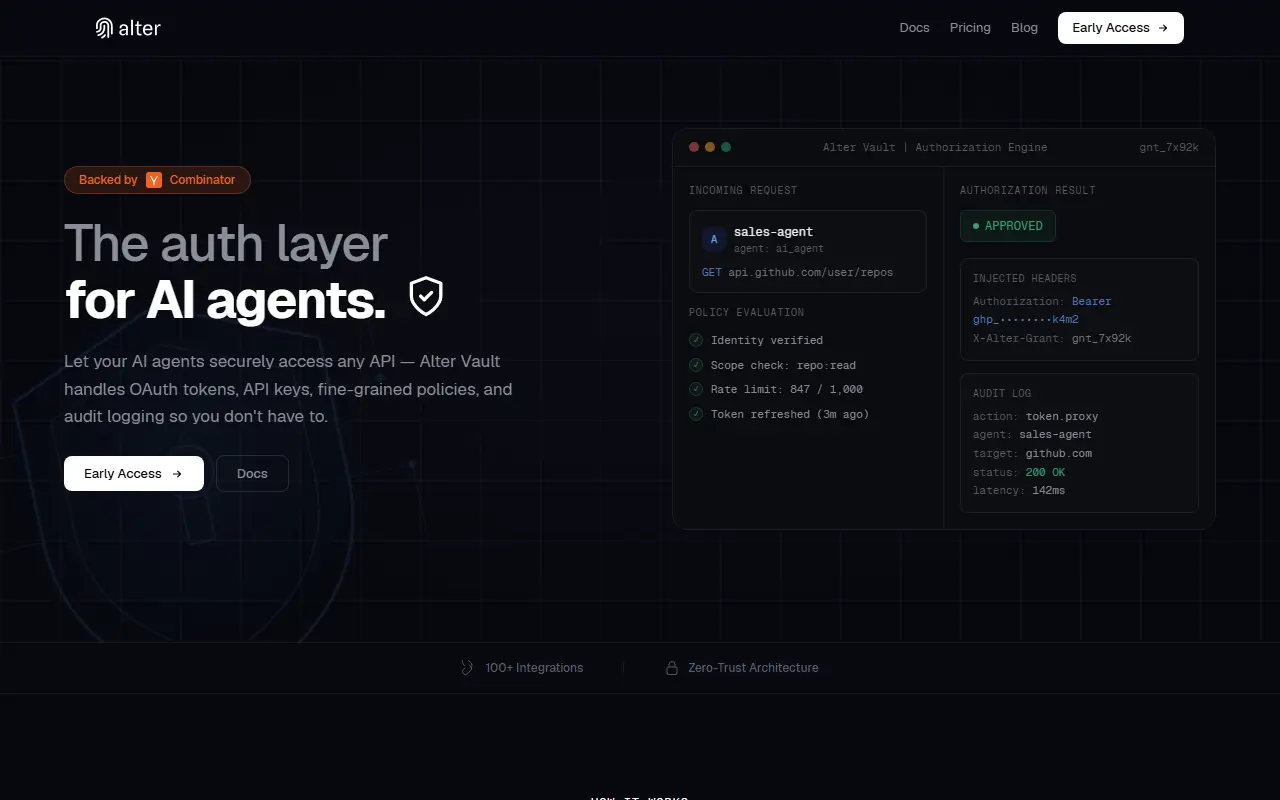Go to the Blog from the navigation
This screenshot has width=1280, height=800.
coord(1025,28)
